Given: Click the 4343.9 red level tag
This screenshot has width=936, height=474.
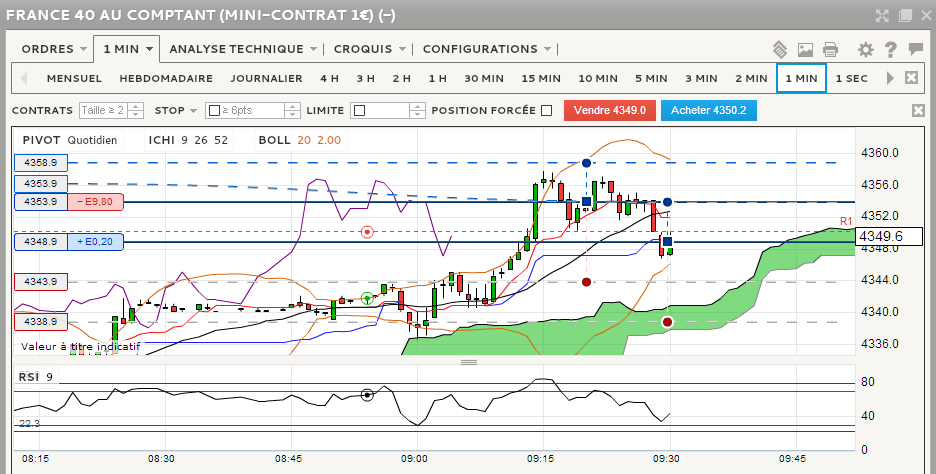Looking at the screenshot, I should click(x=41, y=282).
